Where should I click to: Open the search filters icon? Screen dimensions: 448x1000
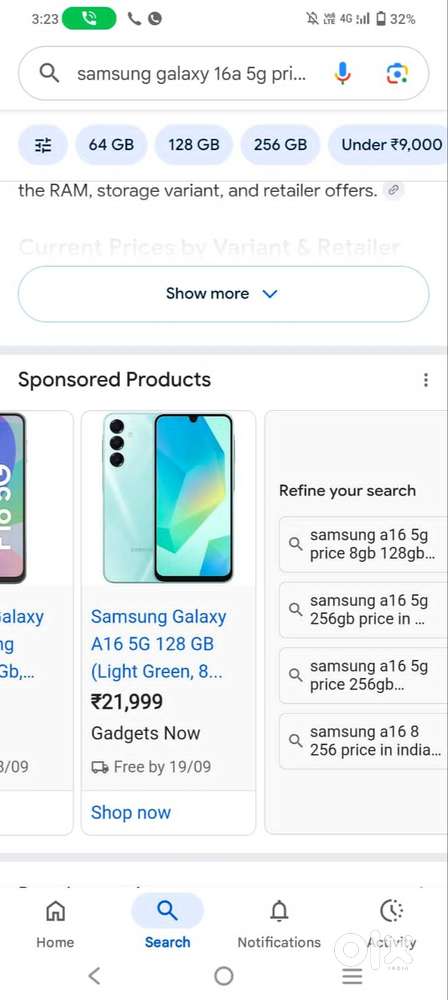tap(42, 145)
